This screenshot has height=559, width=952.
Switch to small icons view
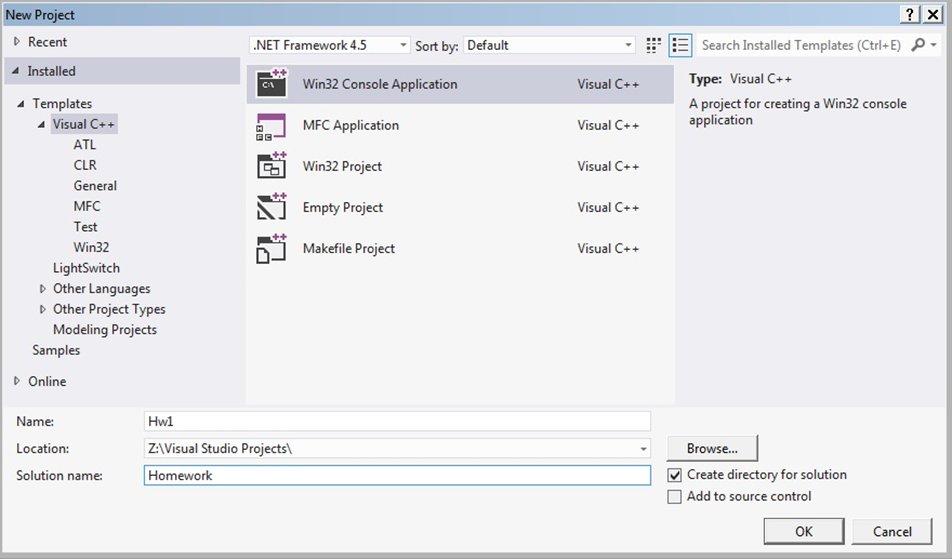tap(653, 45)
